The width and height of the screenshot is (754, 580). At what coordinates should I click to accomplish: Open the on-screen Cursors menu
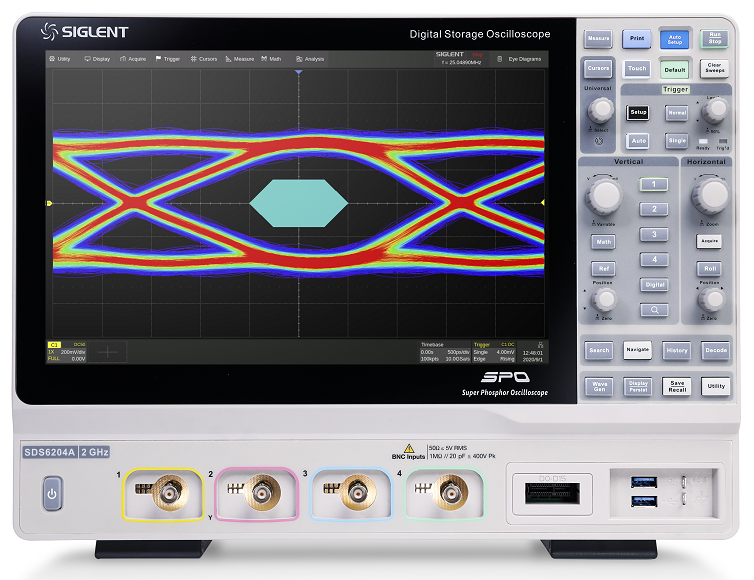[x=204, y=59]
